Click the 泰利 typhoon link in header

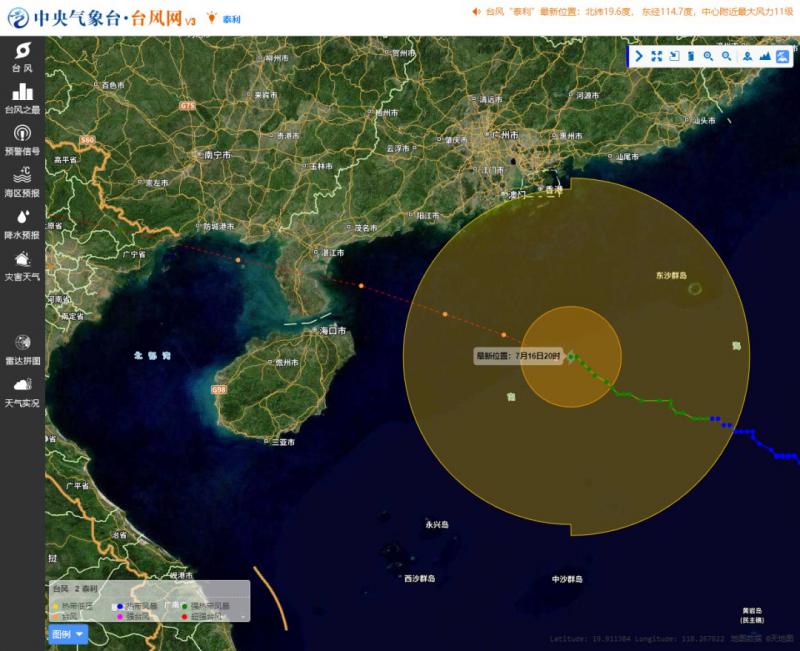click(230, 19)
